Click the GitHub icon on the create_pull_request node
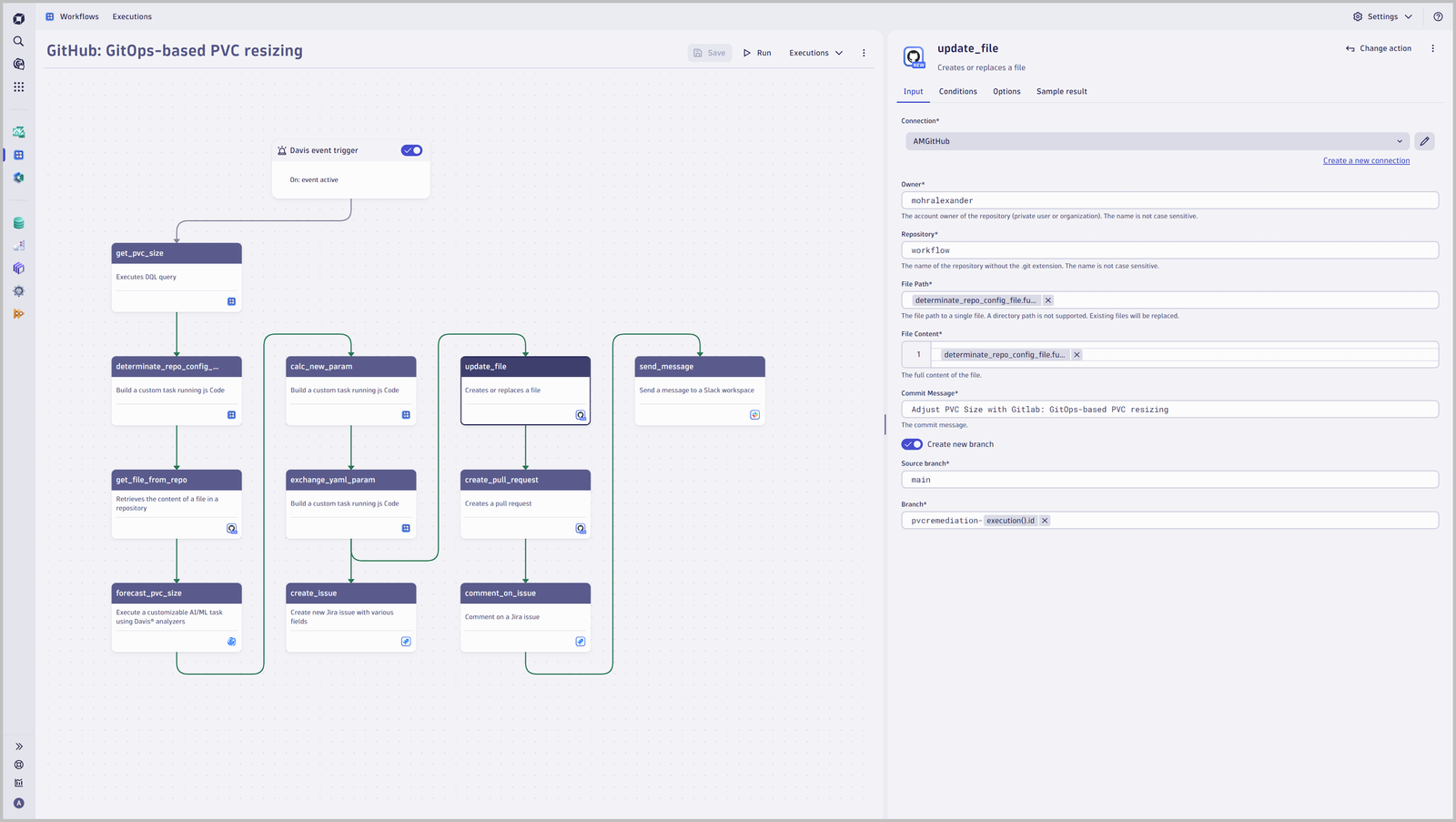 pos(581,528)
